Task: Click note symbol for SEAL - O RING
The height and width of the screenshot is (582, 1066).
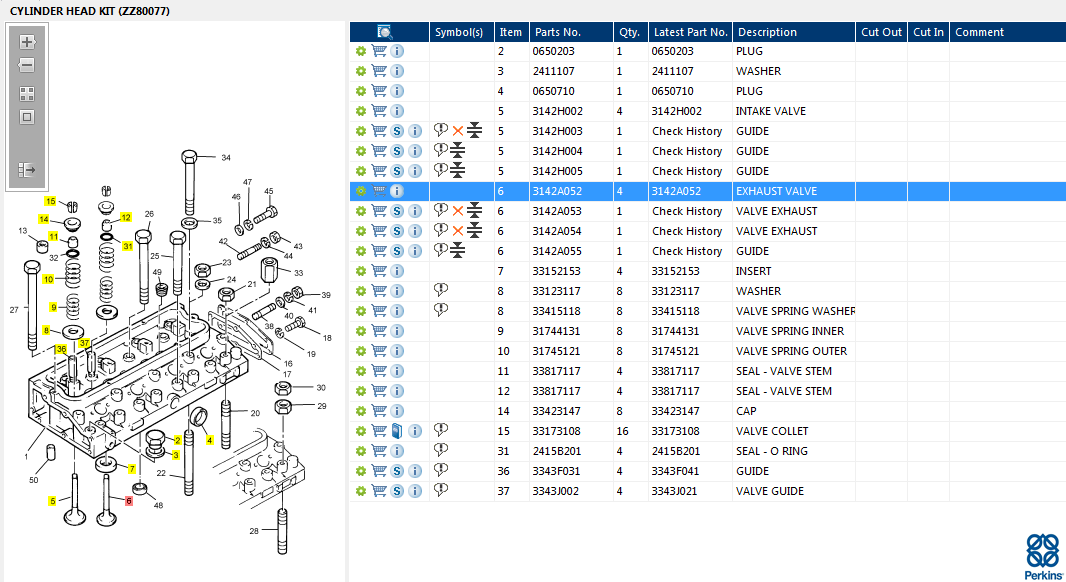Action: (x=440, y=450)
